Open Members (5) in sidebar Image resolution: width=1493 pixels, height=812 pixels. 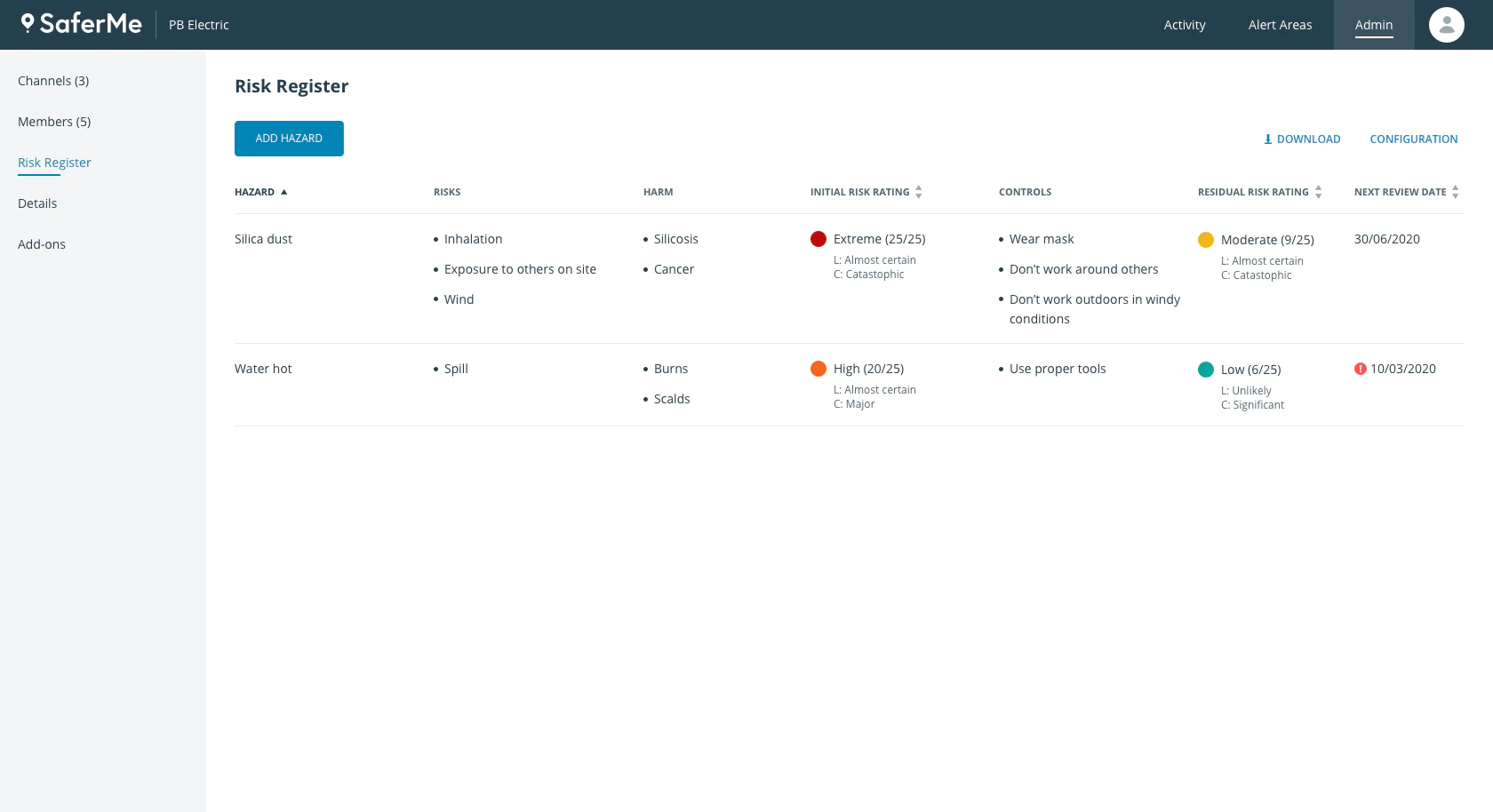tap(54, 122)
